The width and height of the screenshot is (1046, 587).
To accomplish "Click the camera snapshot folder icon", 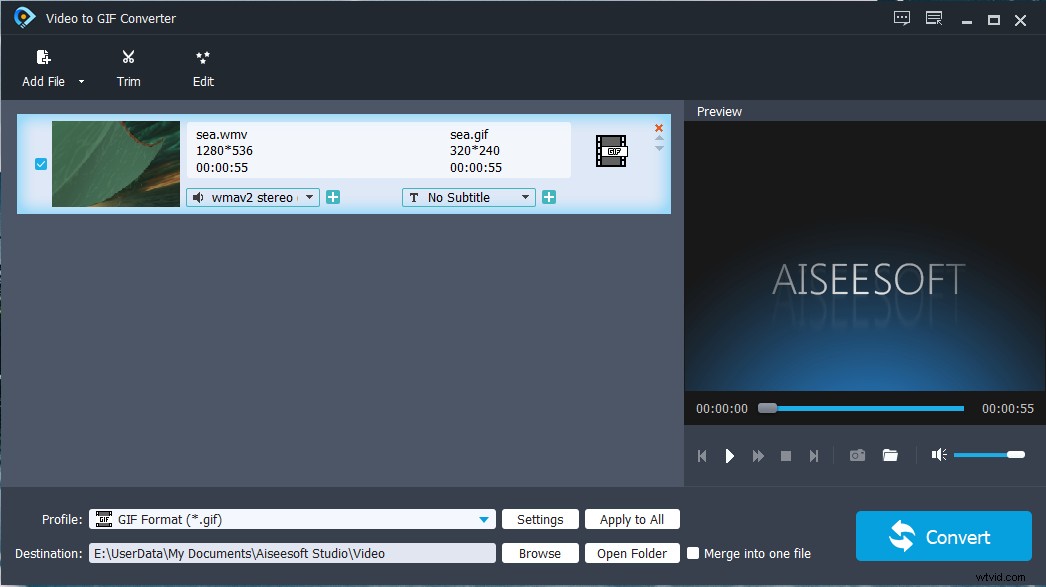I will point(890,455).
